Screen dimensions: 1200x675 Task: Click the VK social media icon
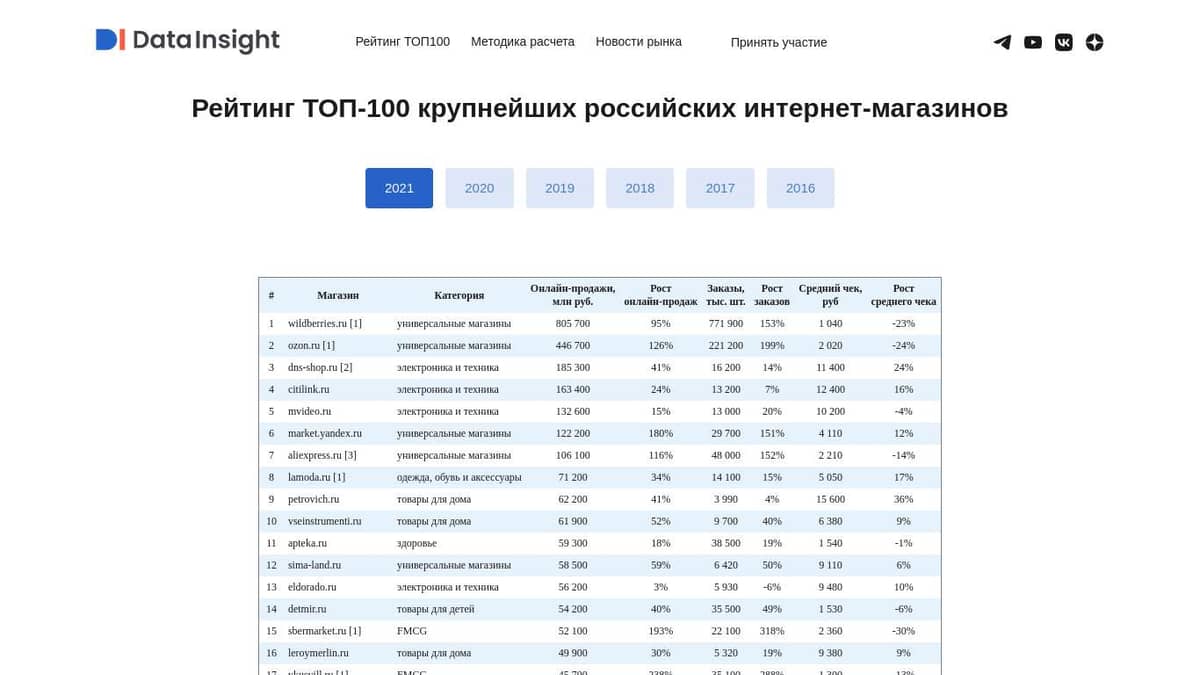pos(1063,42)
